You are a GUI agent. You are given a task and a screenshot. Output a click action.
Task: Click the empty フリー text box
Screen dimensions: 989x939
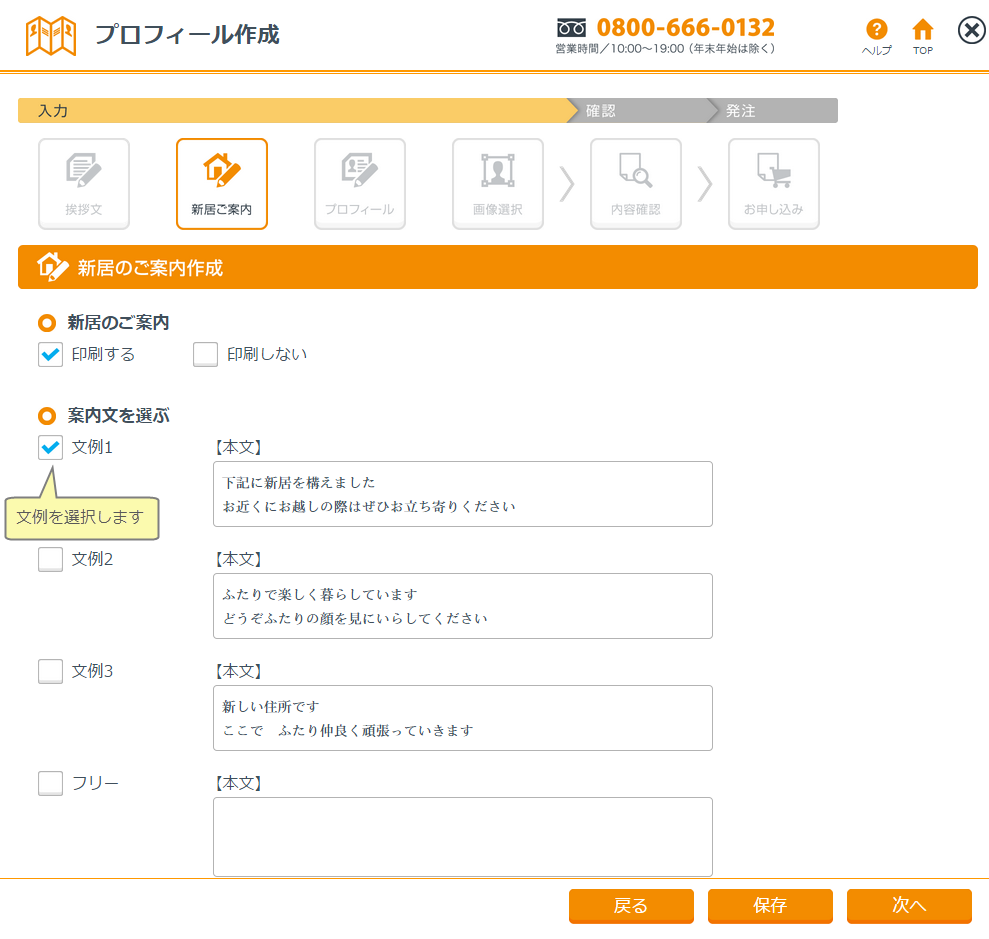point(462,836)
